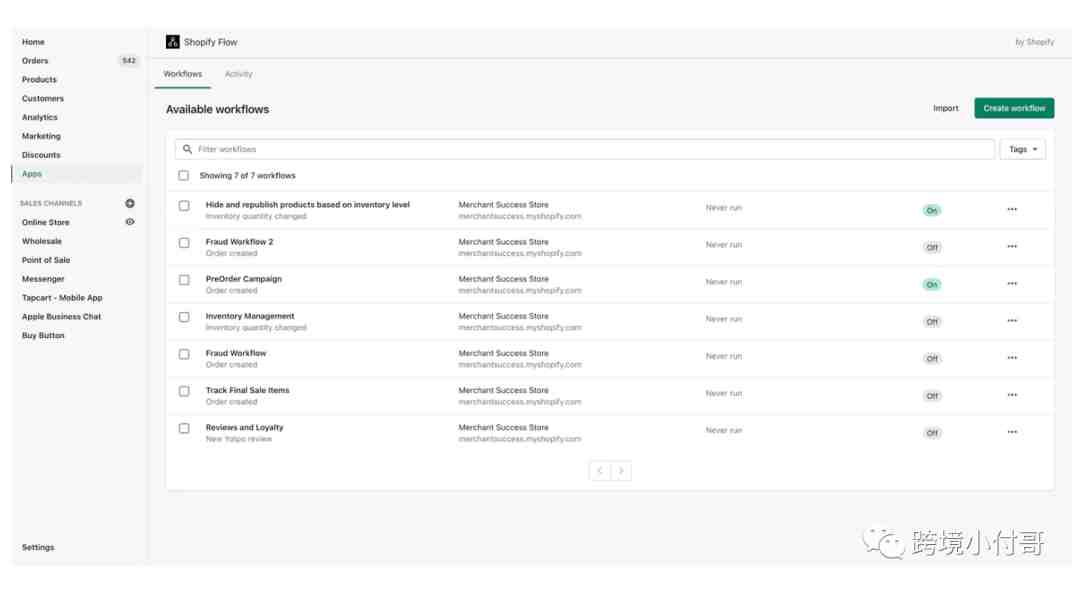The height and width of the screenshot is (591, 1080).
Task: Open more actions for Fraud Workflow row
Action: (x=1012, y=358)
